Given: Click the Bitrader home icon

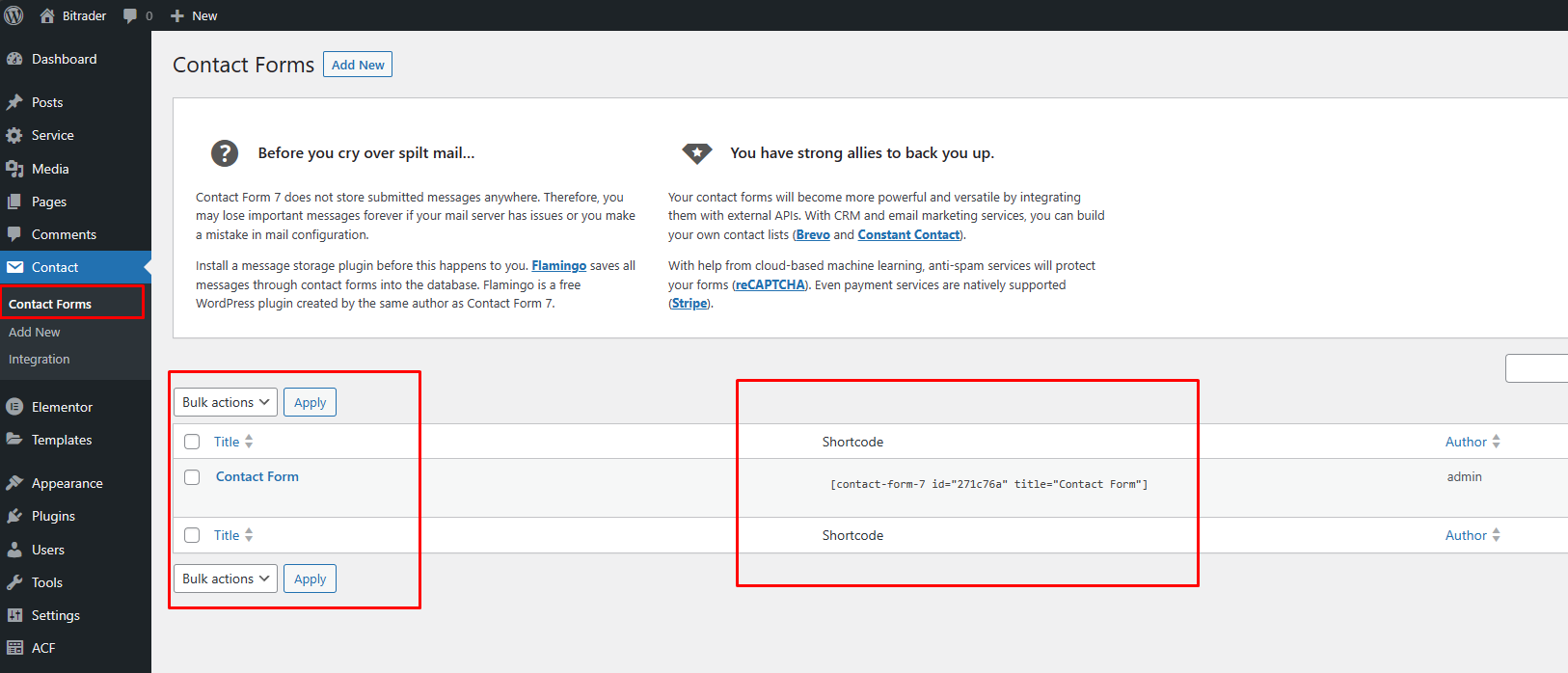Looking at the screenshot, I should (x=47, y=15).
